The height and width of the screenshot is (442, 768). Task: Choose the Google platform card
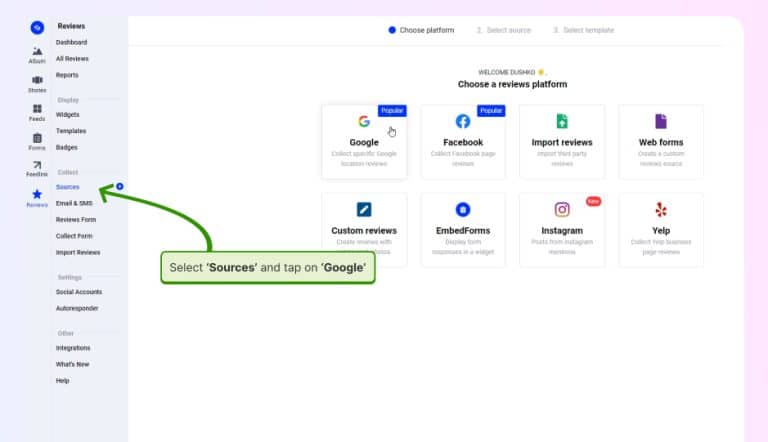click(x=364, y=141)
